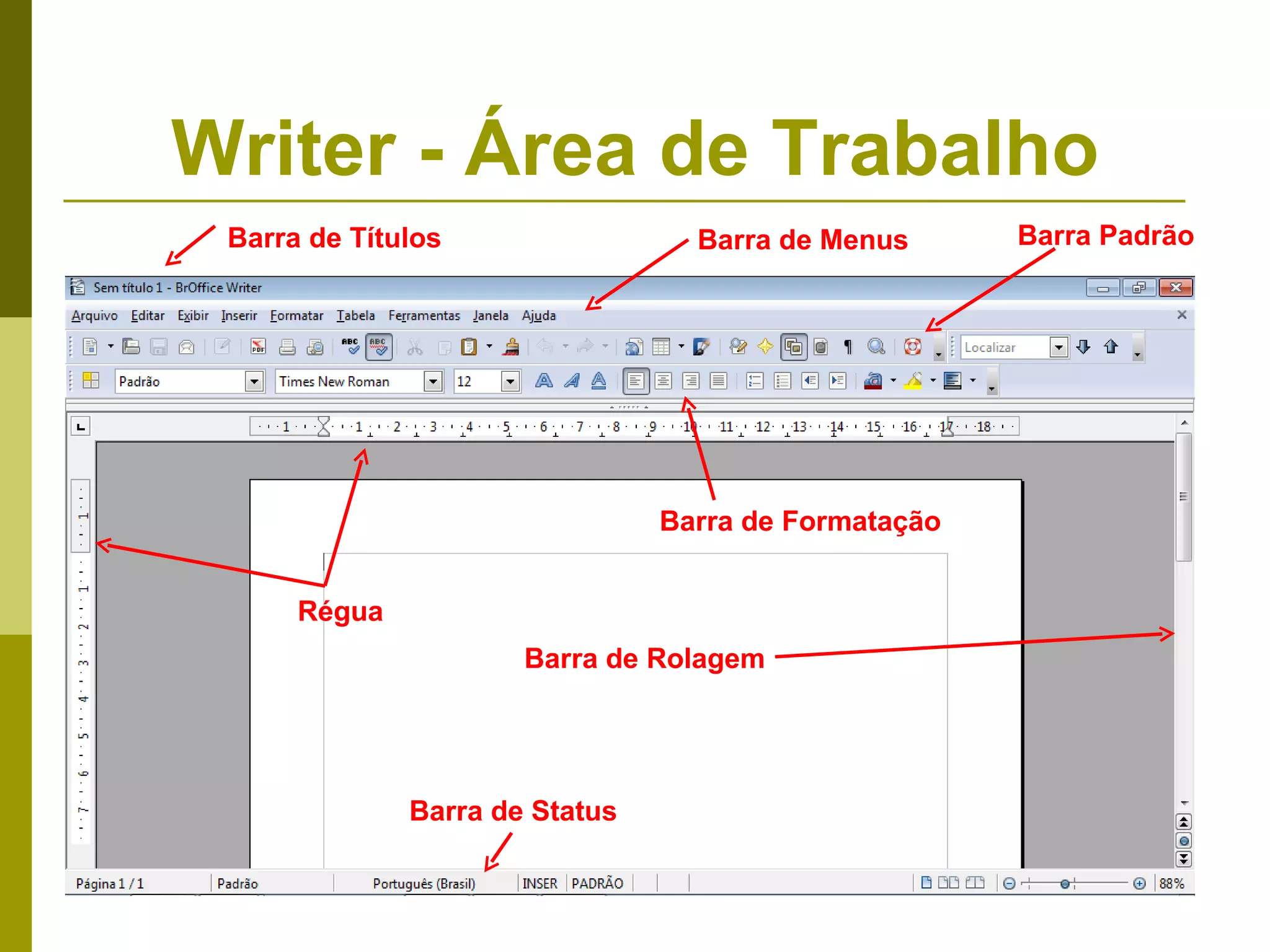This screenshot has width=1270, height=952.
Task: Open Find & Replace icon
Action: (738, 346)
